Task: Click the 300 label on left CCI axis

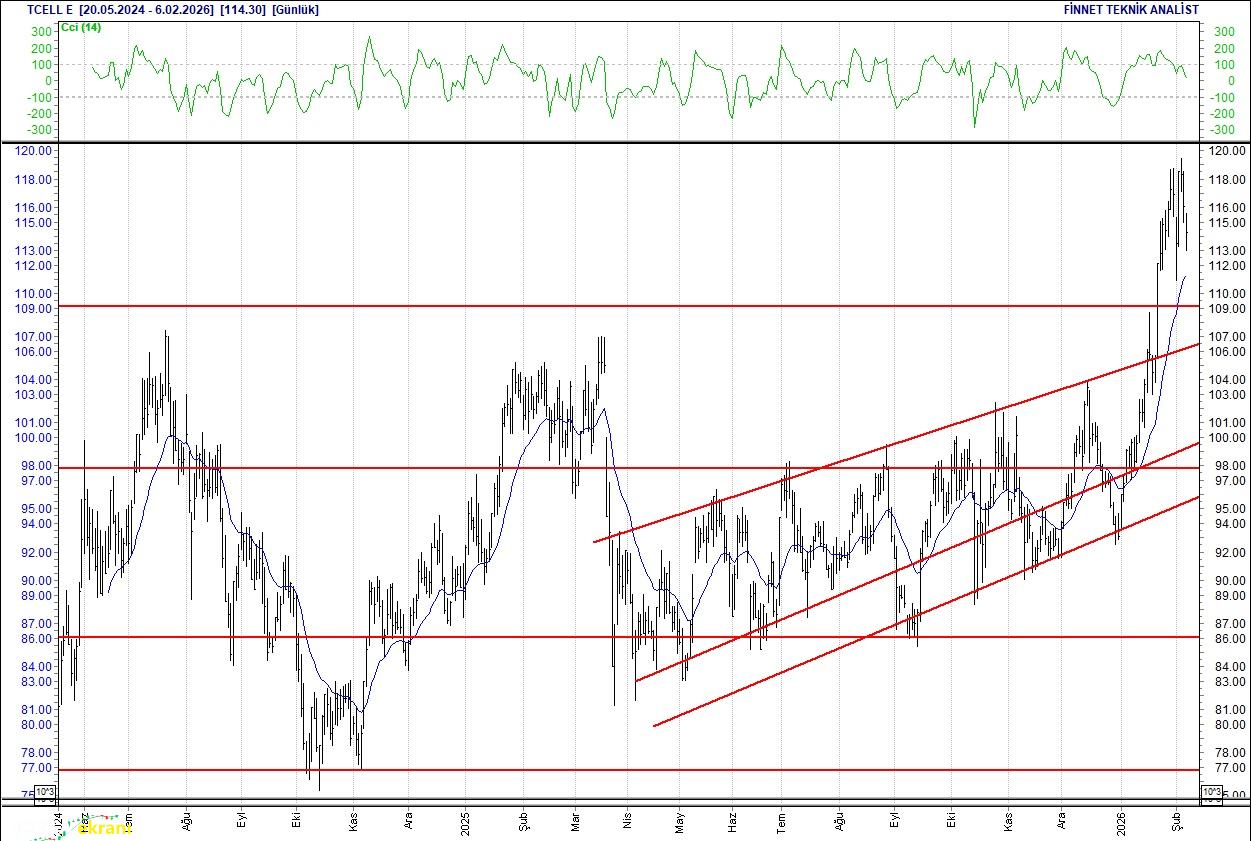Action: point(41,32)
